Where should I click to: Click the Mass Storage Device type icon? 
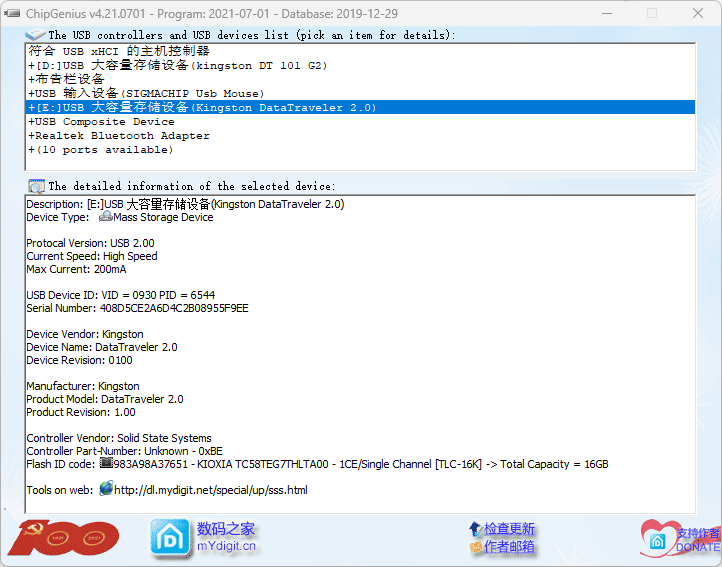[x=105, y=216]
